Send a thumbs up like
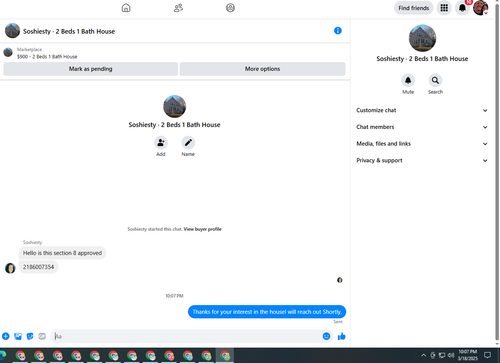The height and width of the screenshot is (363, 500). click(341, 336)
